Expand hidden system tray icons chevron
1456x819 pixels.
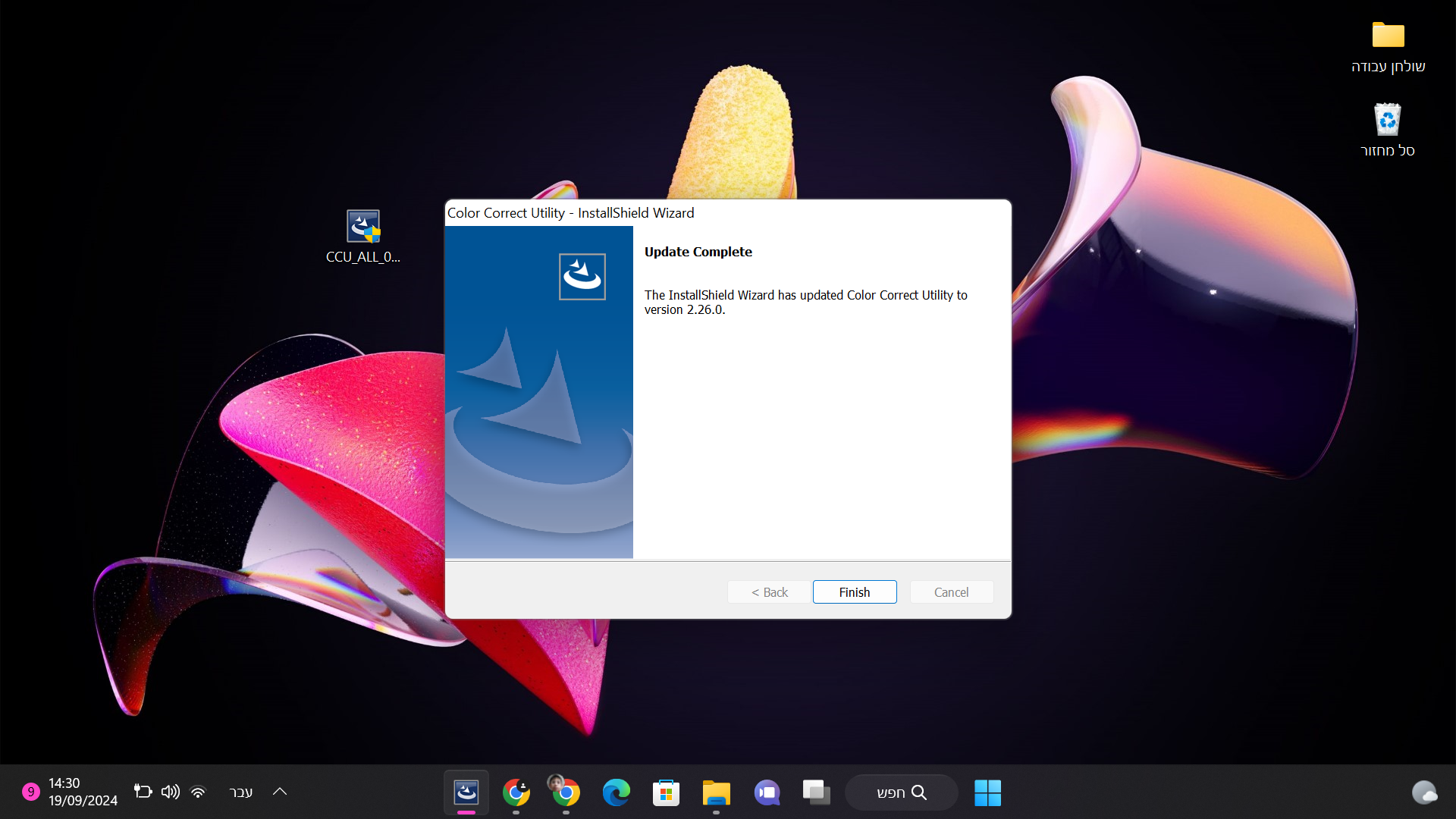pos(280,792)
